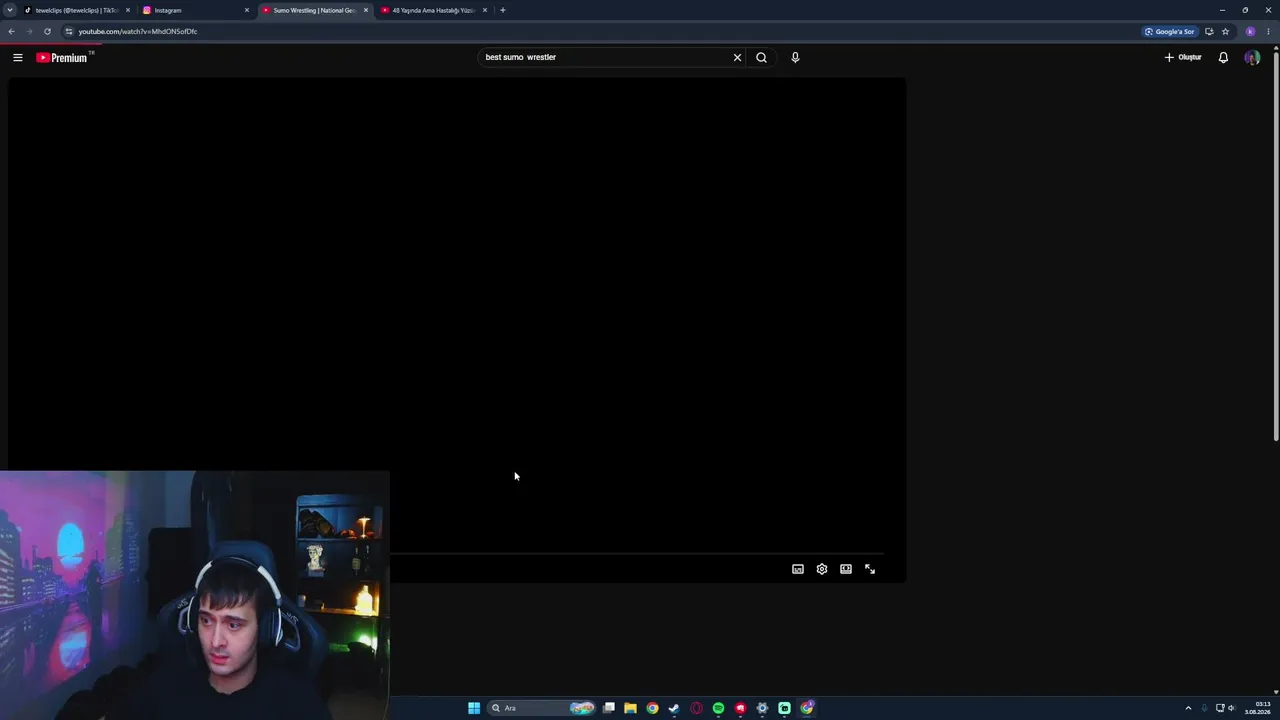Expand the tab search dropdown arrow
The image size is (1280, 720).
(x=10, y=10)
